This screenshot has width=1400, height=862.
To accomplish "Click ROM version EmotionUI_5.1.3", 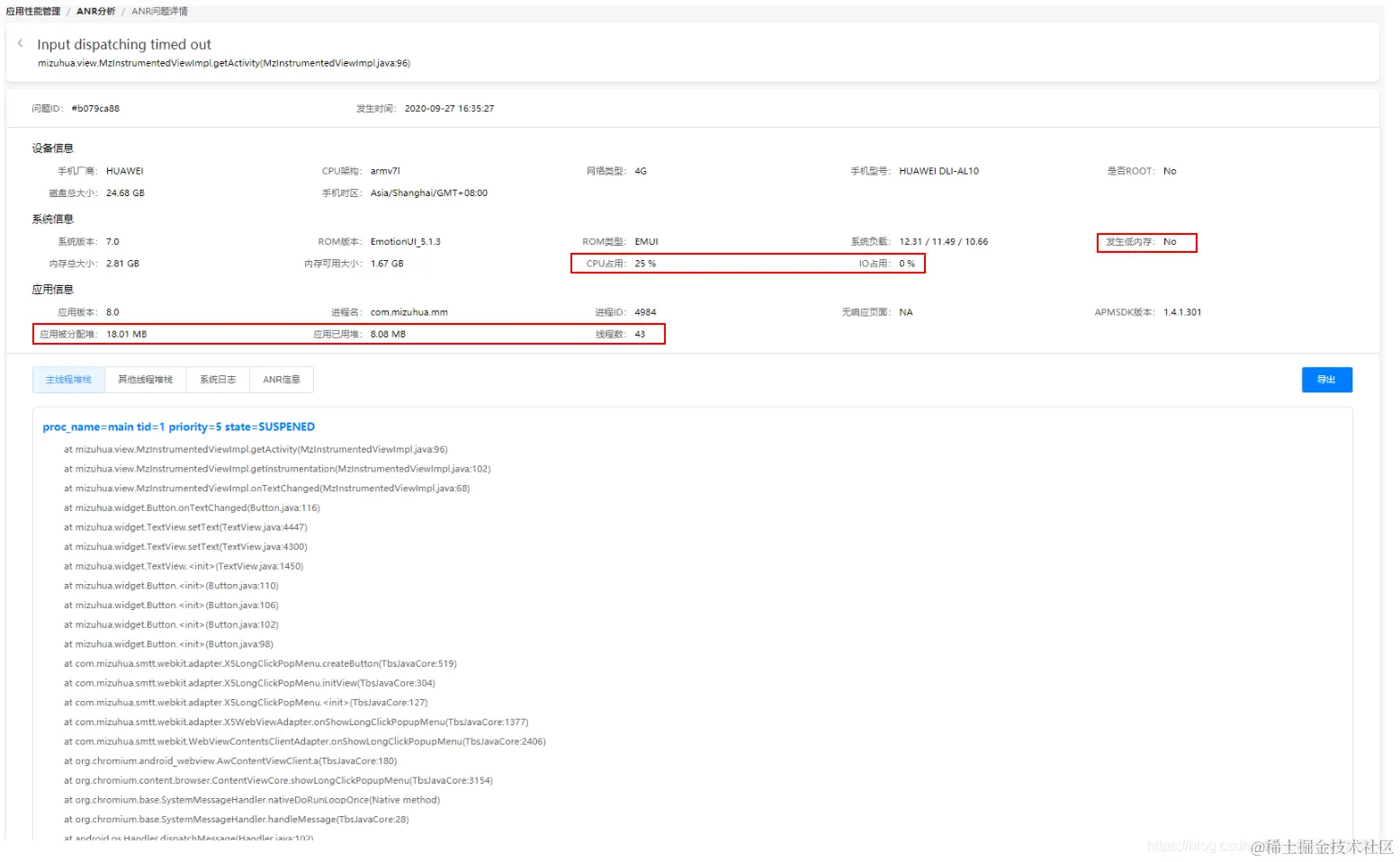I will tap(406, 242).
